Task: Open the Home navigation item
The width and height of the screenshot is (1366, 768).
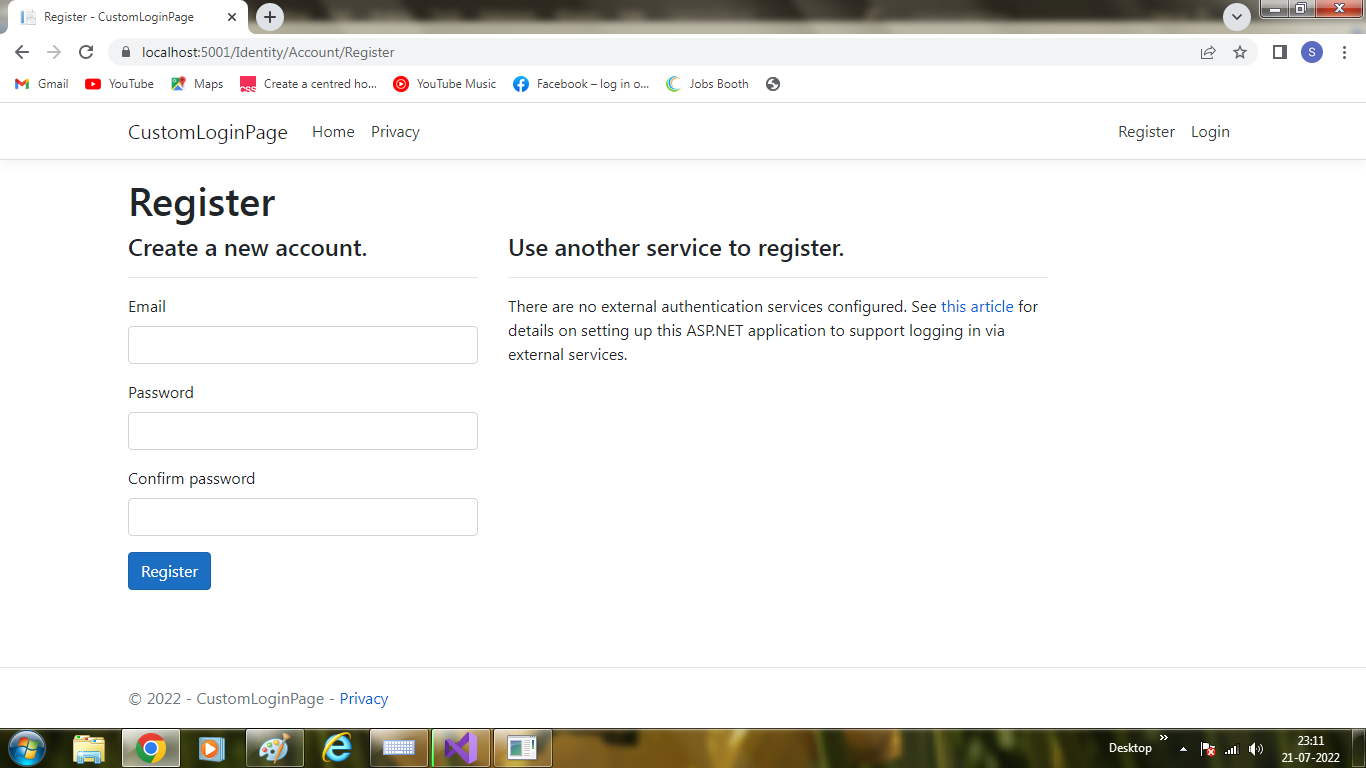Action: (333, 131)
